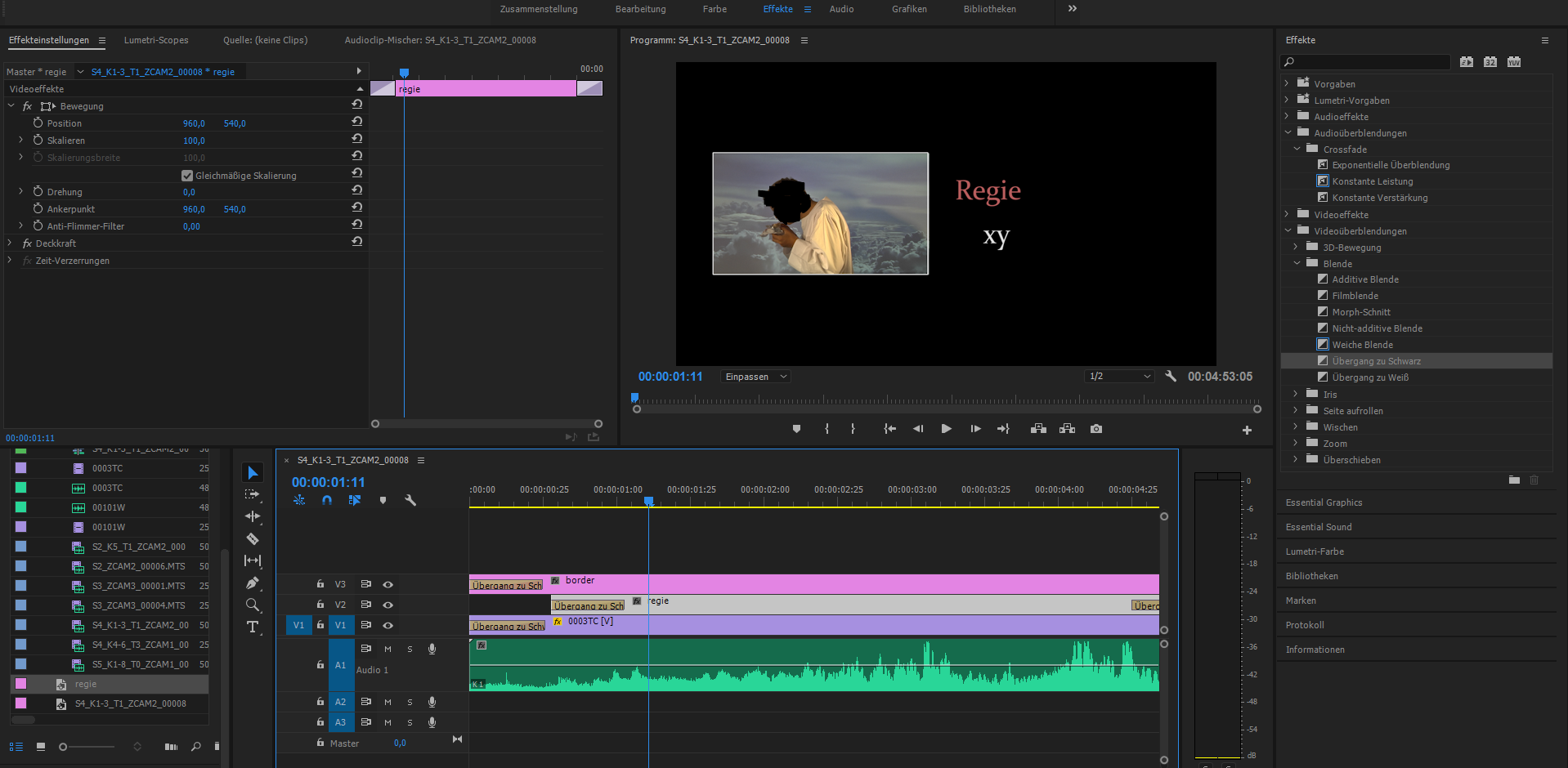This screenshot has width=1568, height=768.
Task: Play the program monitor
Action: tap(946, 429)
